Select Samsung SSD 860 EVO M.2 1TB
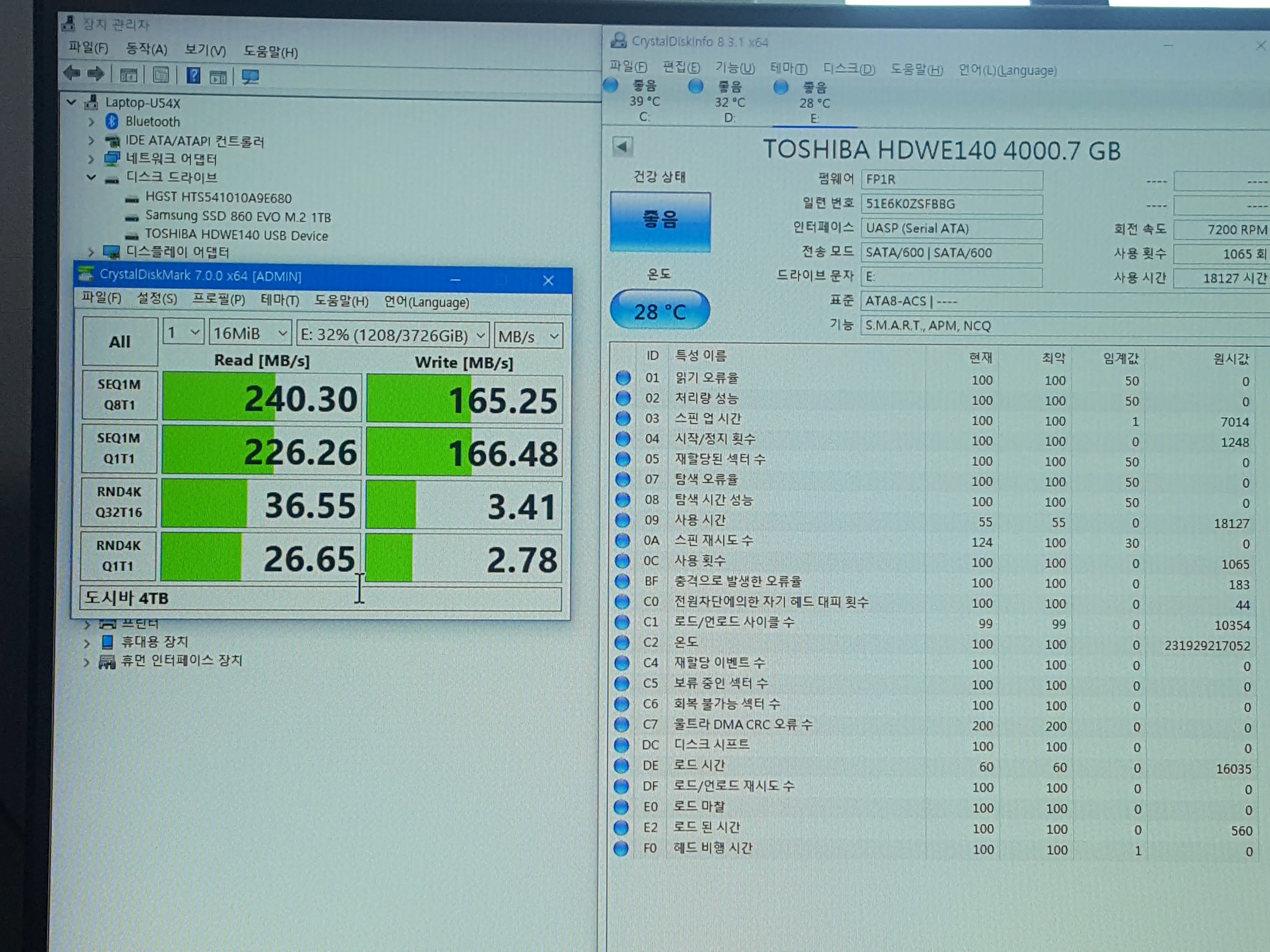This screenshot has width=1270, height=952. [238, 217]
